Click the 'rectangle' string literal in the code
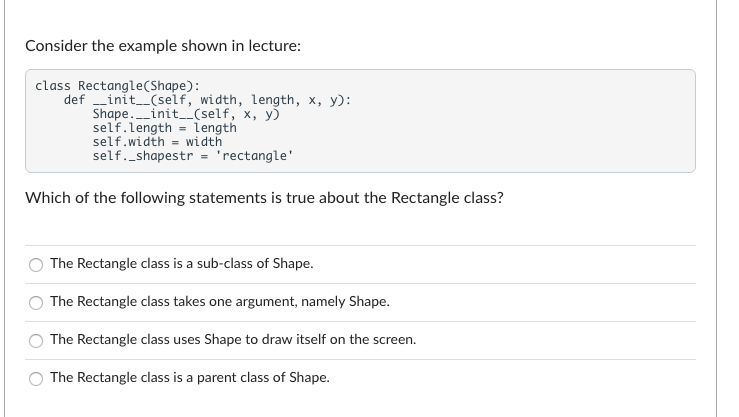The height and width of the screenshot is (417, 739). 256,156
